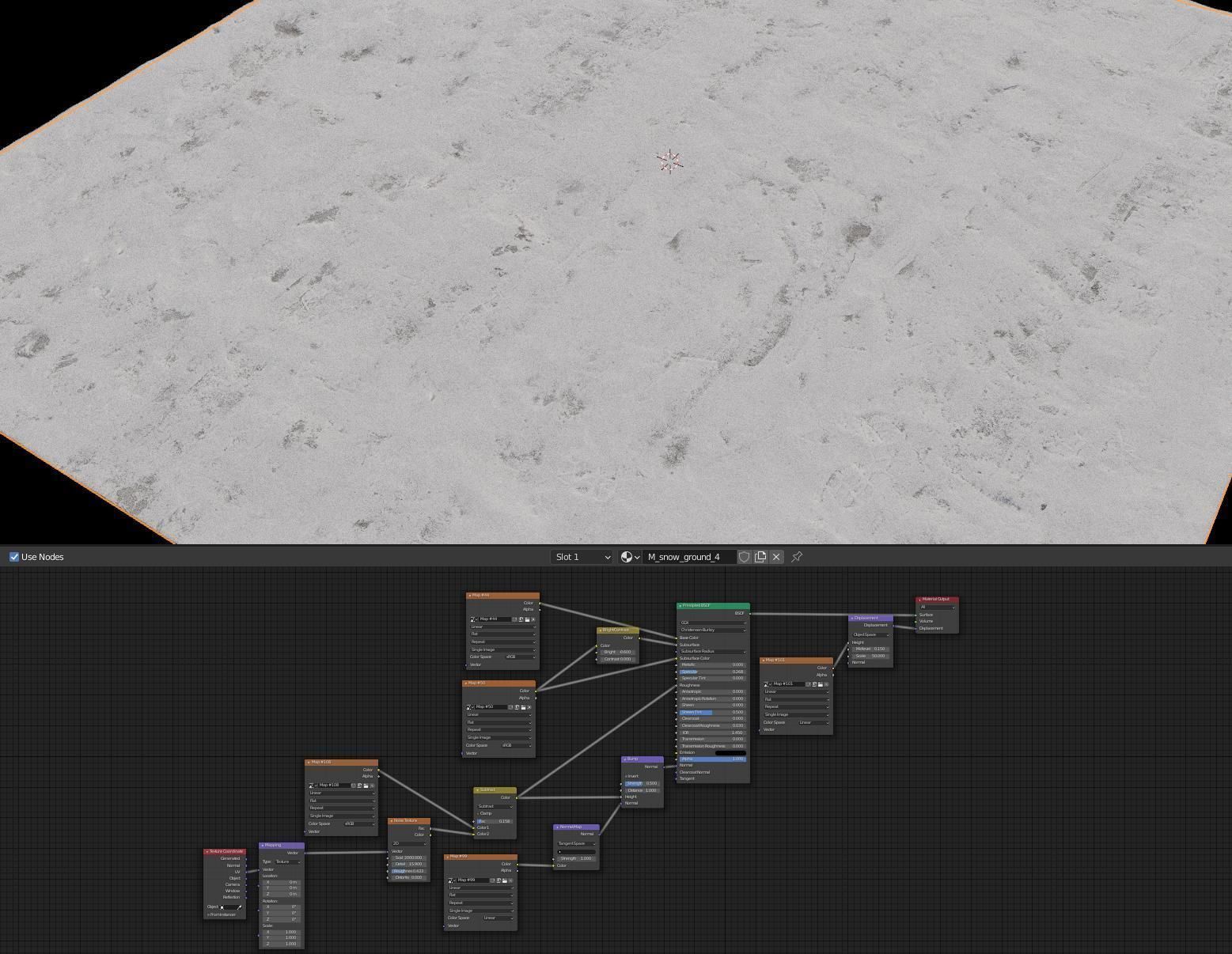Toggle From Instancer checkbox in Texture Coordinate
1232x954 pixels.
(x=208, y=915)
